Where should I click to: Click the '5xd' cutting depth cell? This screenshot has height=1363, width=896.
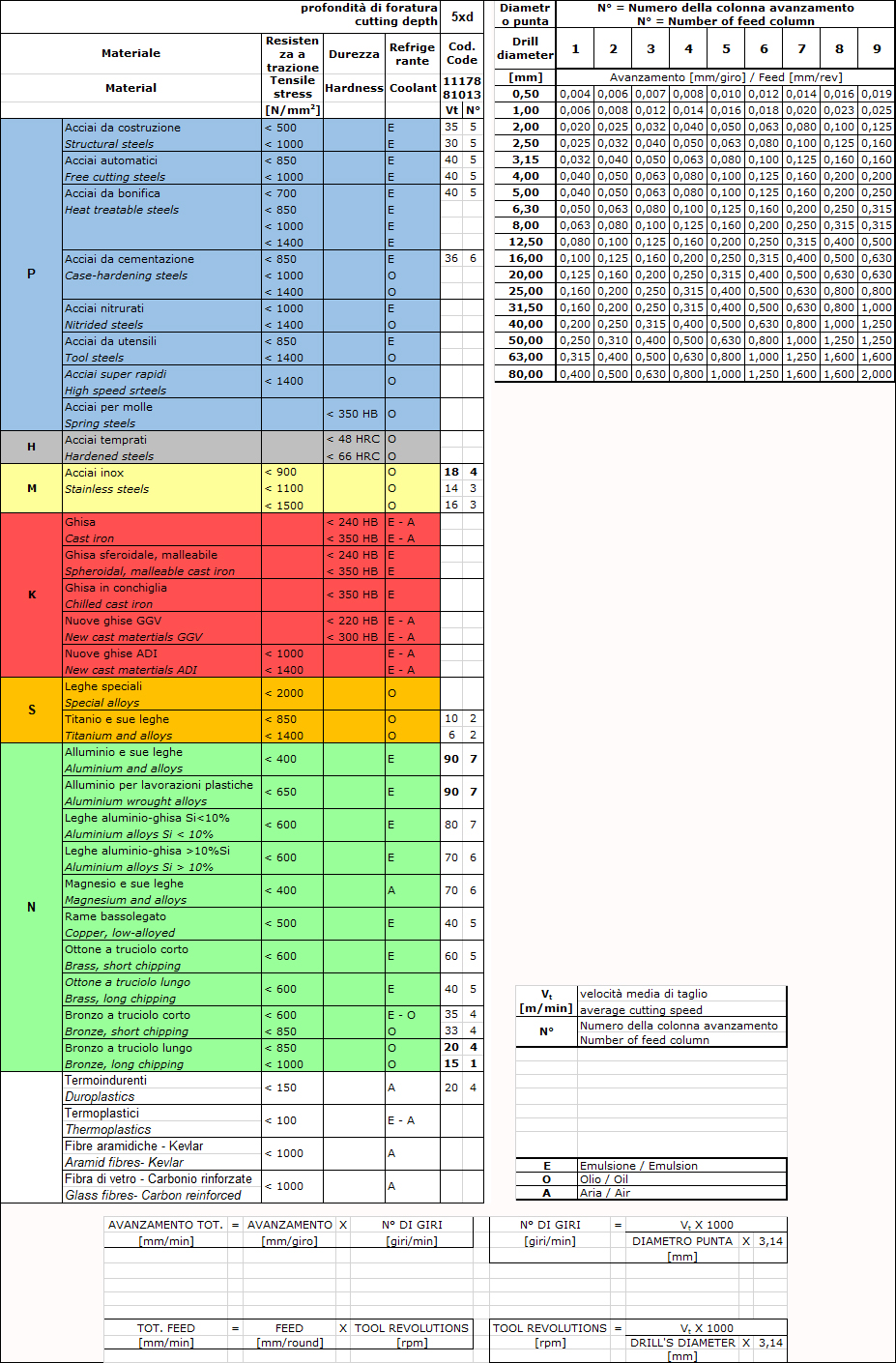462,16
